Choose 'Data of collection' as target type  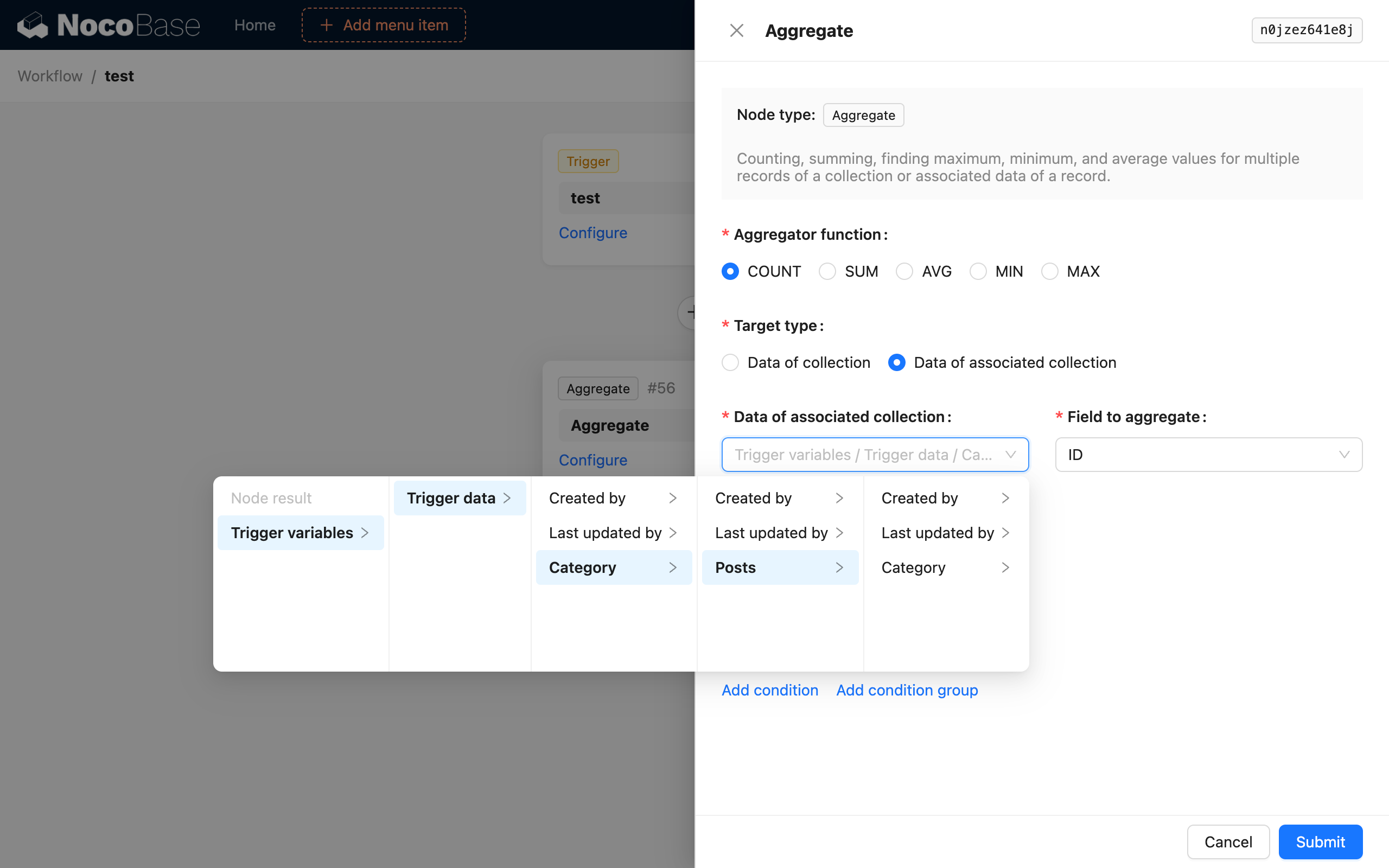coord(730,362)
